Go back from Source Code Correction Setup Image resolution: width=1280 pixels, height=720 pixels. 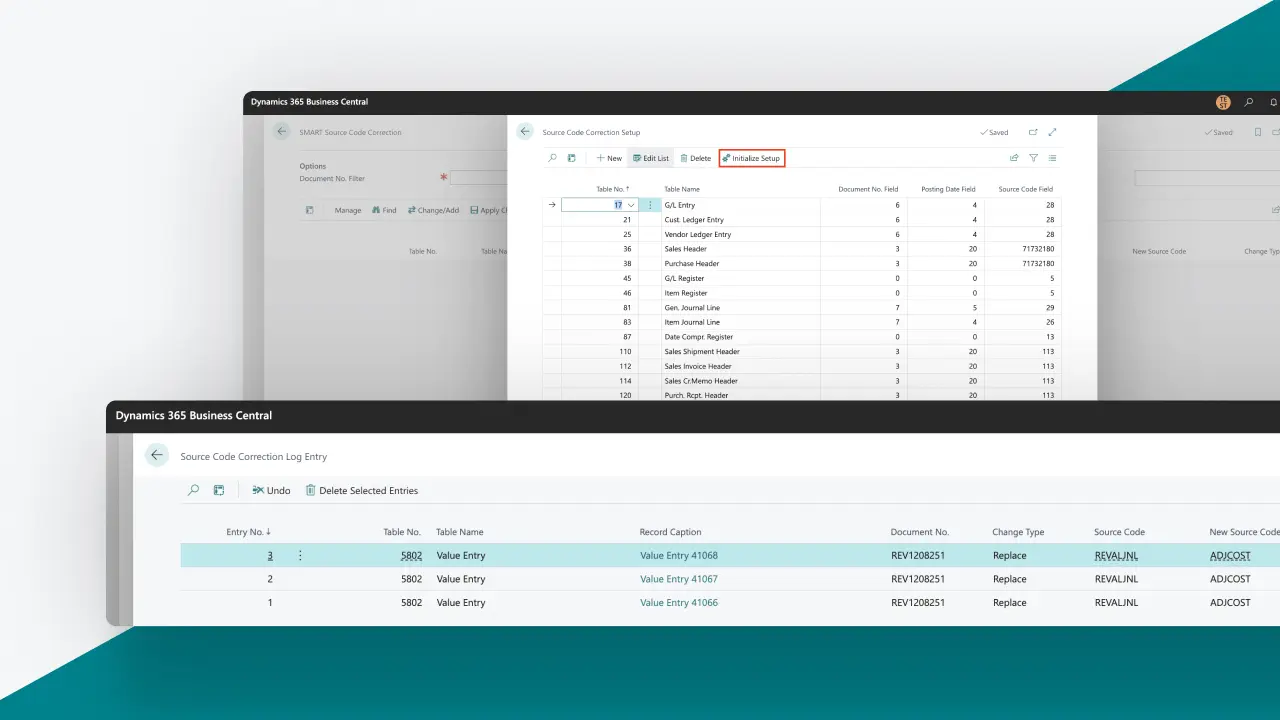coord(525,132)
